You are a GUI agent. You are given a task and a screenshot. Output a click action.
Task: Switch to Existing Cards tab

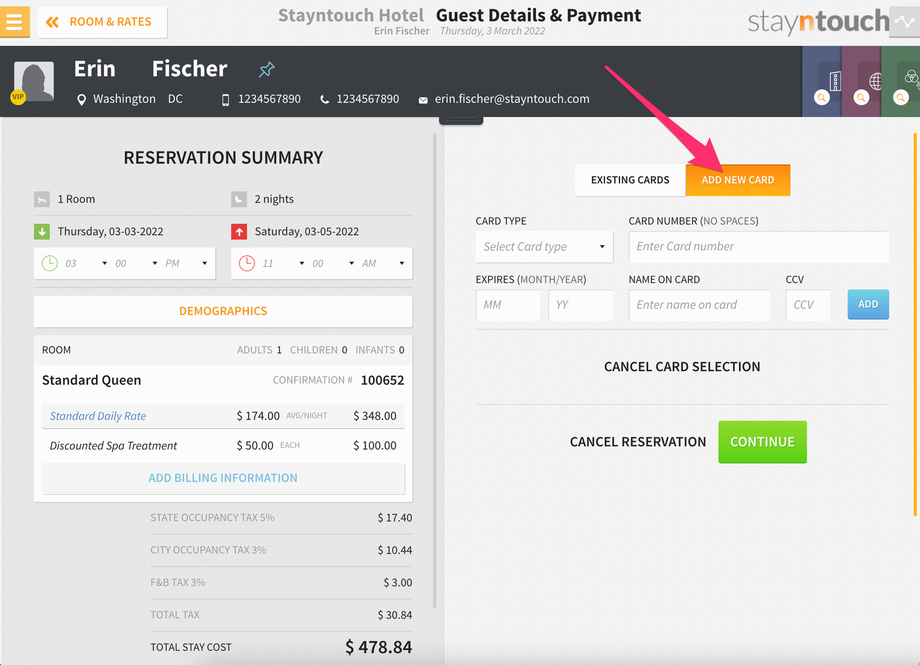(x=630, y=180)
